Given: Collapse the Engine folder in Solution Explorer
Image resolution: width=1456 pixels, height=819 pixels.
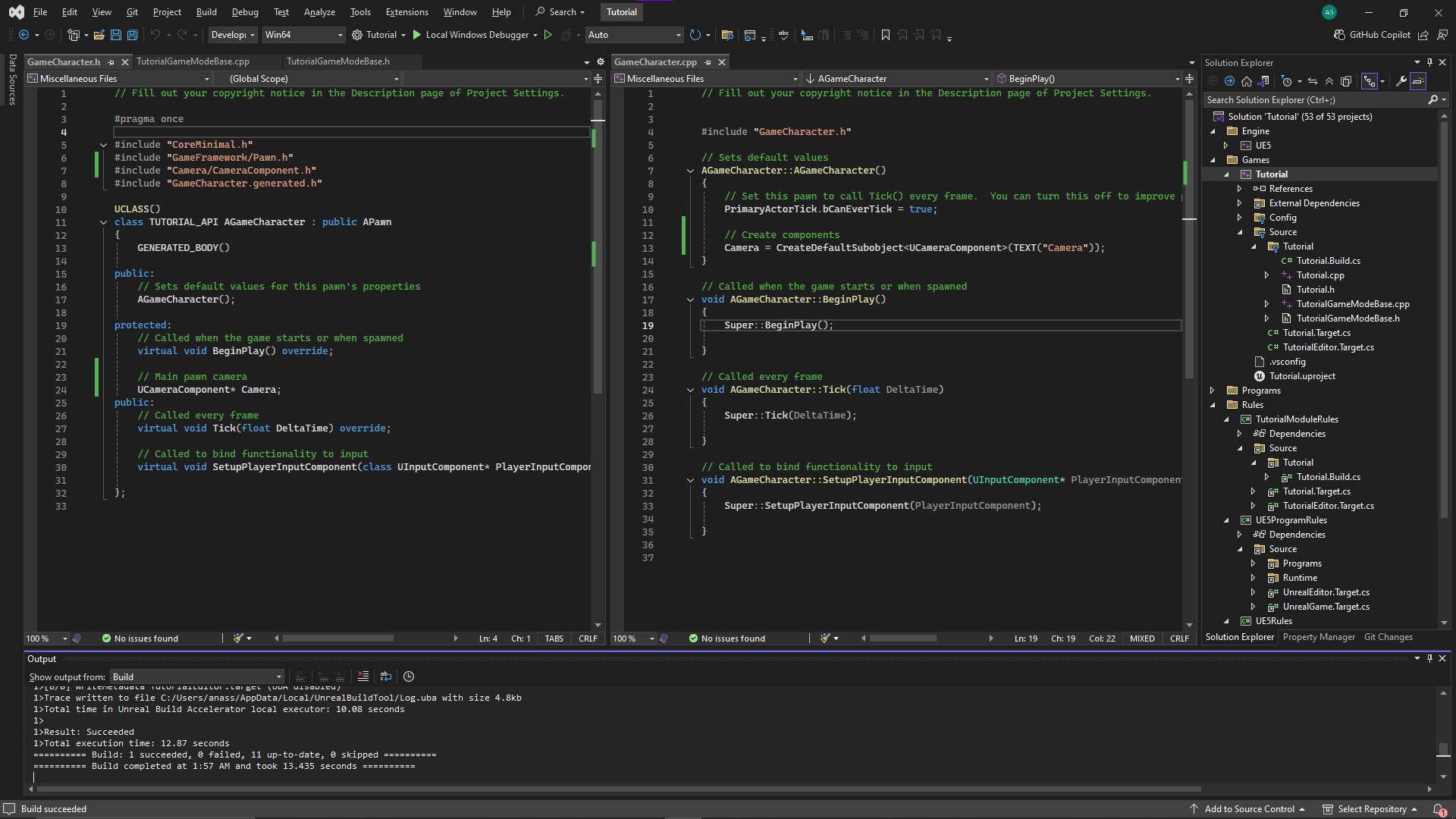Looking at the screenshot, I should [1213, 131].
